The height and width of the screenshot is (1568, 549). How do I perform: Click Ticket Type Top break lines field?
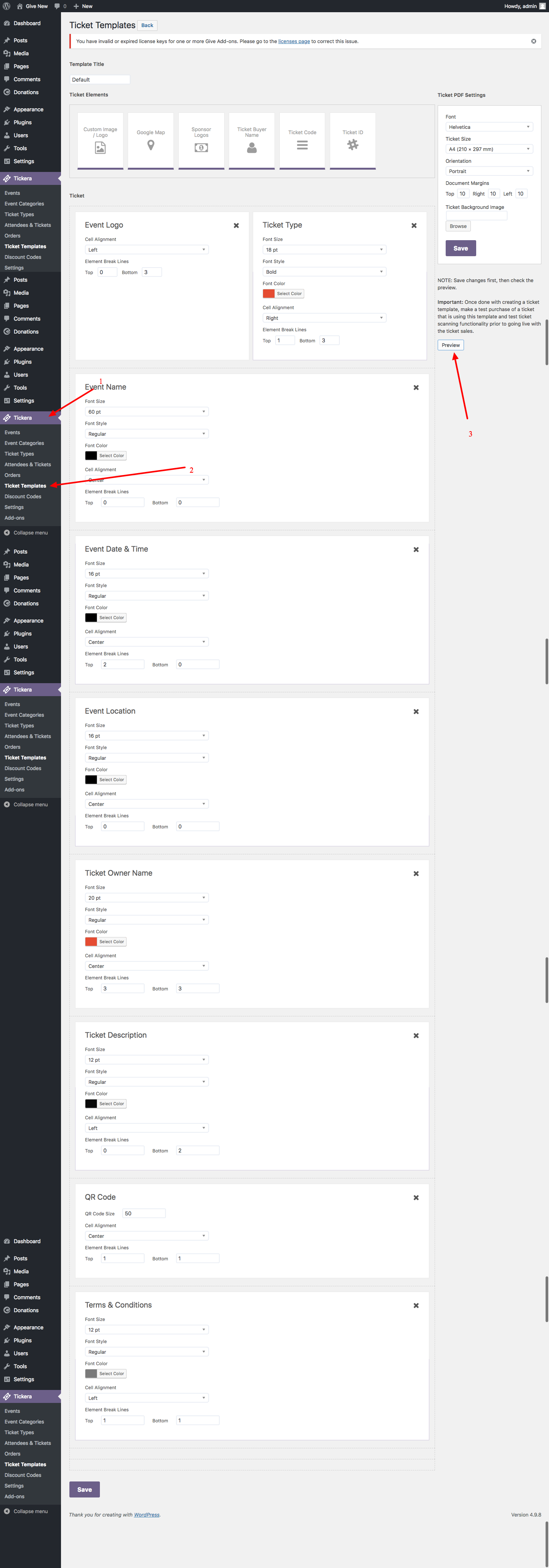point(285,340)
